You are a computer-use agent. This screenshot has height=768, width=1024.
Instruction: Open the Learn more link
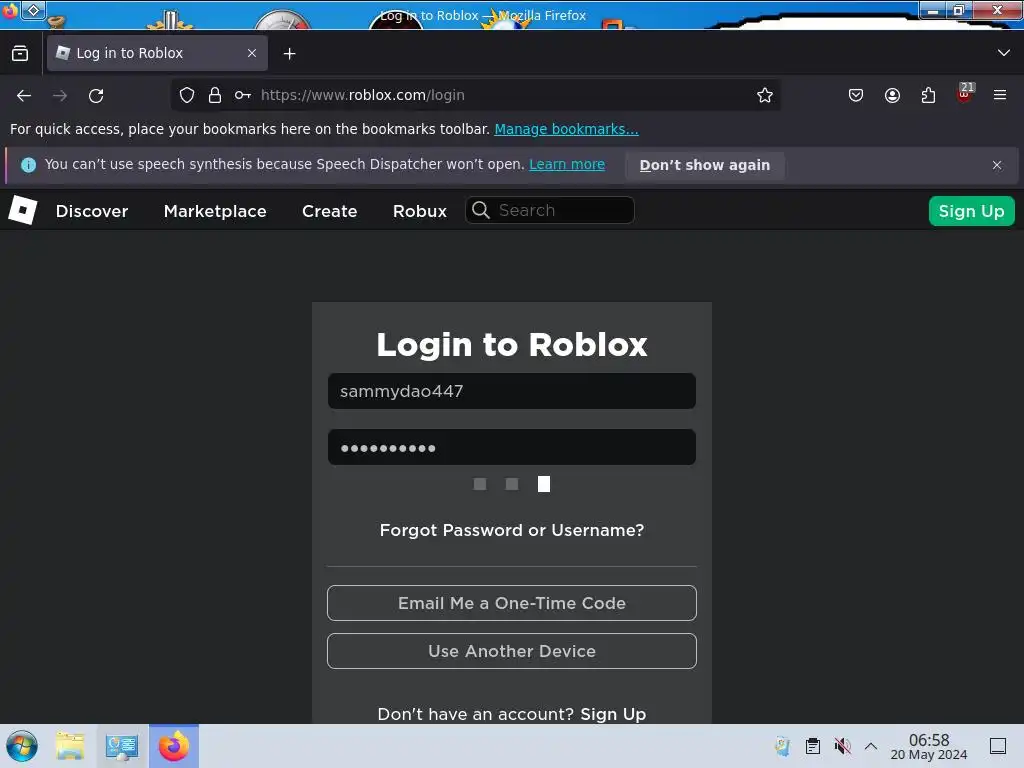click(x=567, y=165)
